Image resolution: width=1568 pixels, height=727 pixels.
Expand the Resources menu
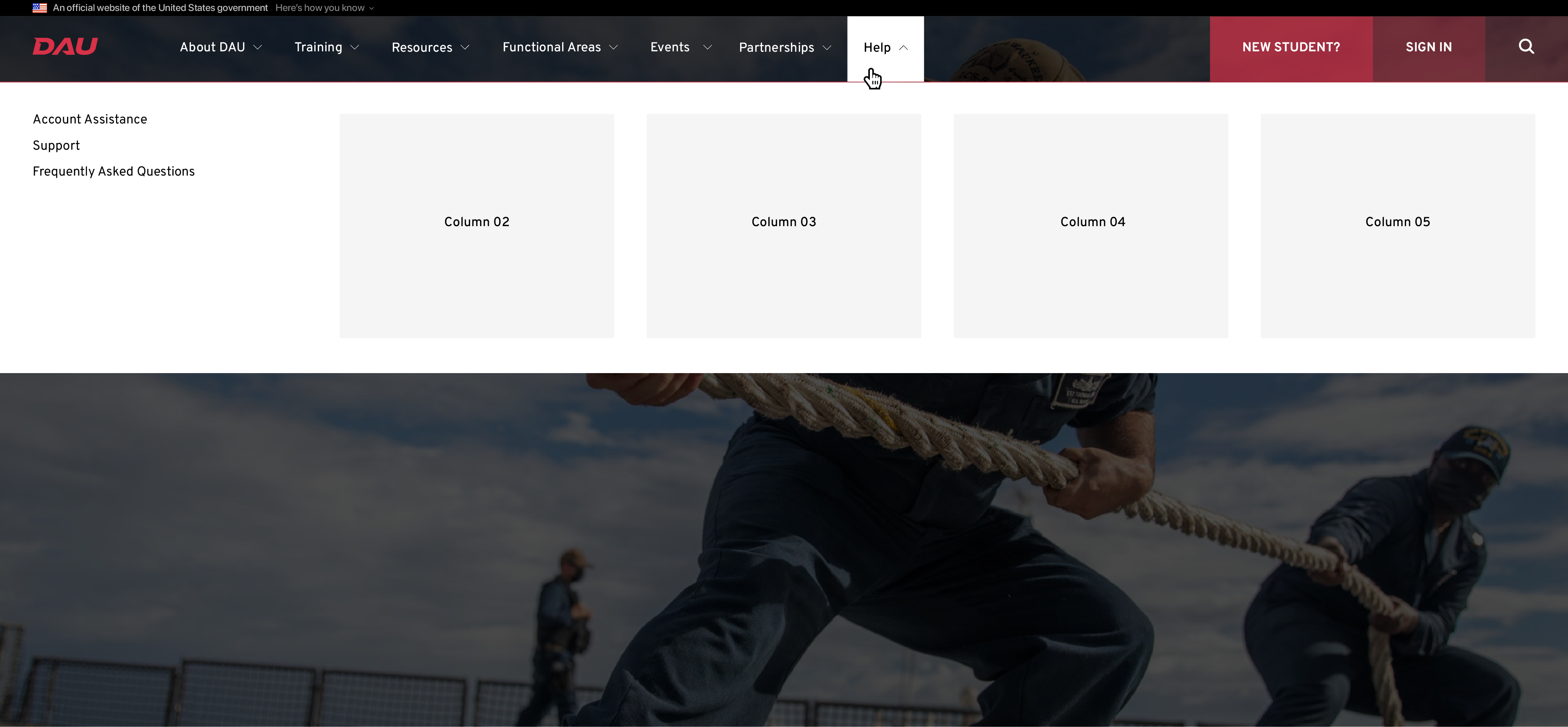430,47
